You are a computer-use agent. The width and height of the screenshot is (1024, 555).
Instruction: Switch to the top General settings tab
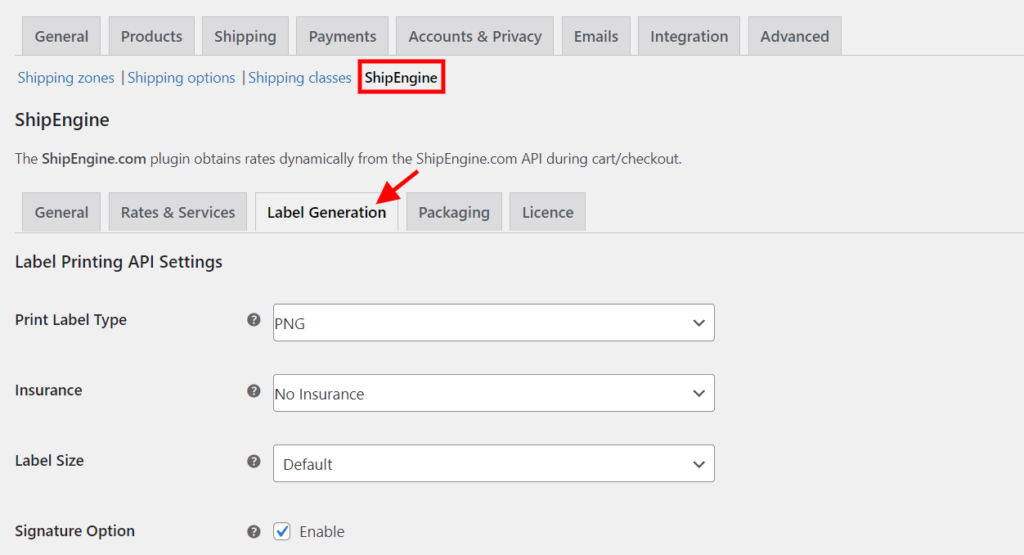click(61, 36)
